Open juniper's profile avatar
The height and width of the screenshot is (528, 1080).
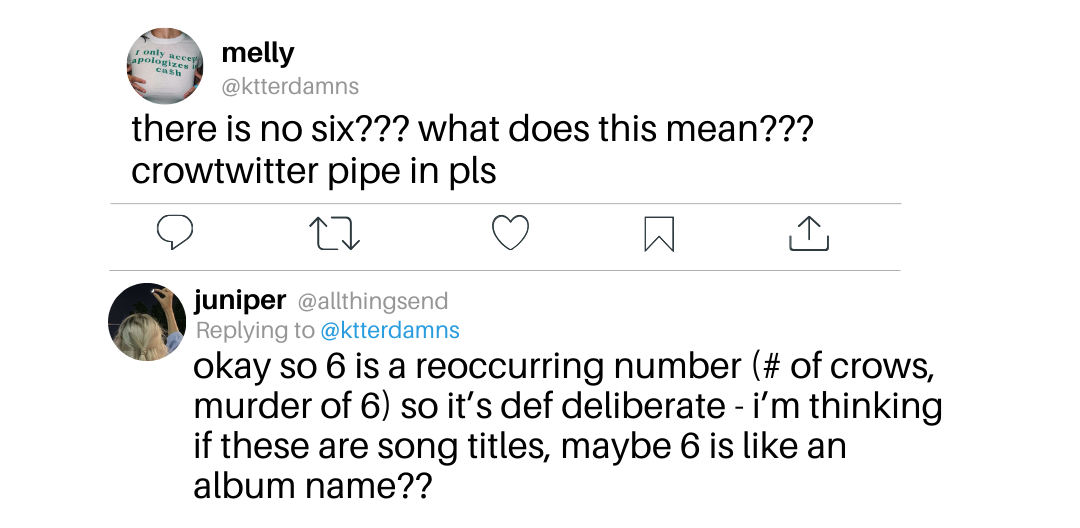click(146, 321)
